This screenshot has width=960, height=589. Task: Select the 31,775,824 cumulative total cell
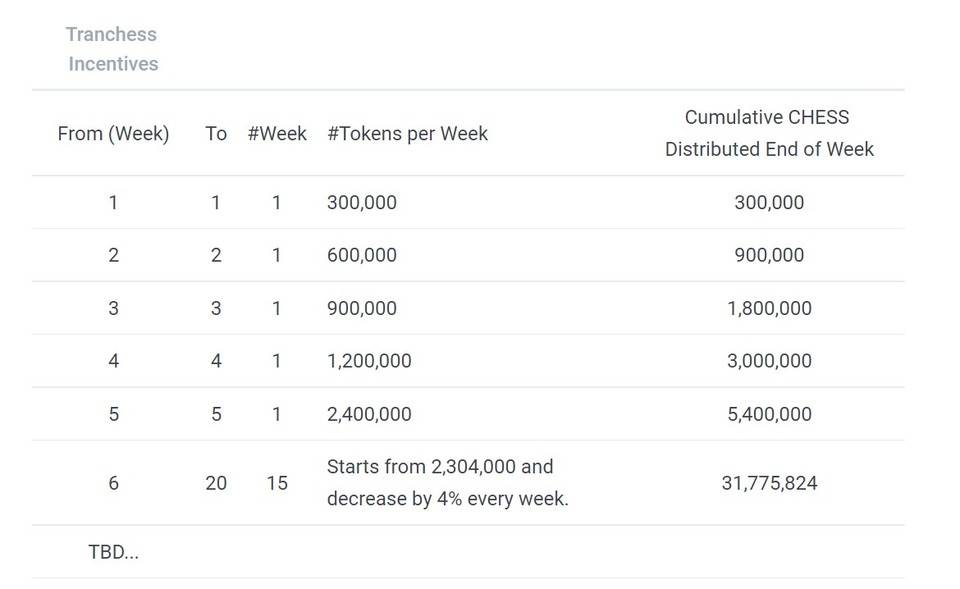coord(769,483)
